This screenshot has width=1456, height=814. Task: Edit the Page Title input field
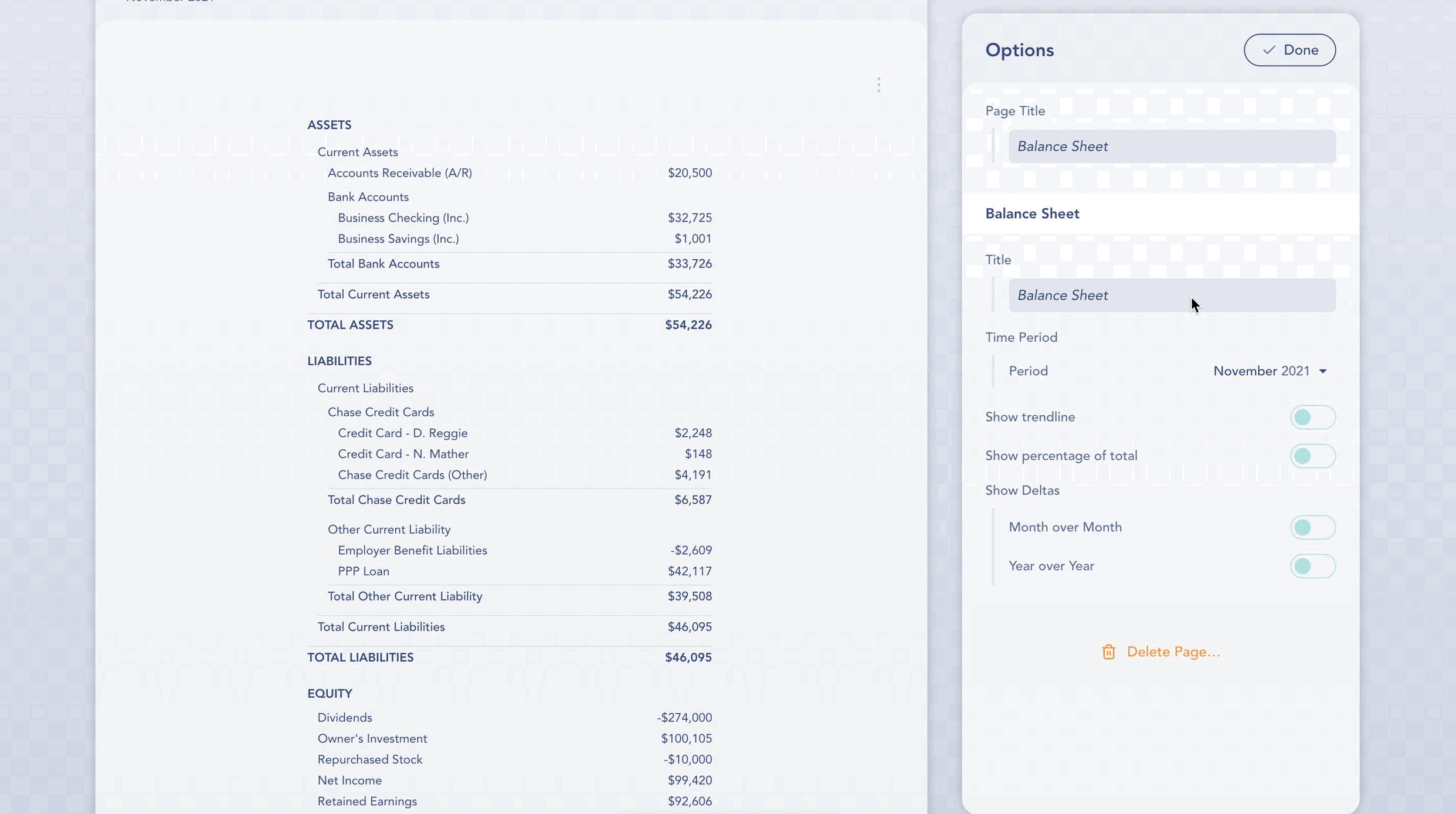click(x=1171, y=146)
